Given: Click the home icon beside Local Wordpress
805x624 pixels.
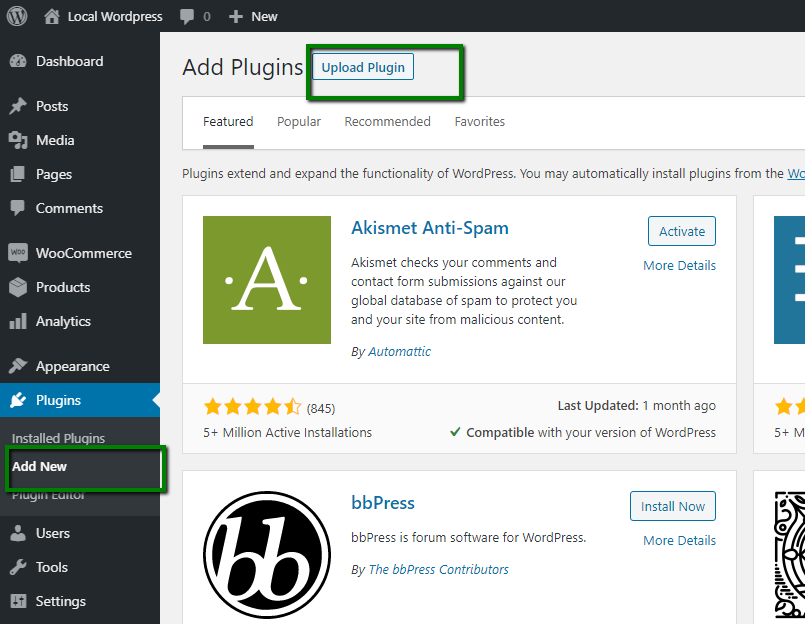Looking at the screenshot, I should click(51, 16).
